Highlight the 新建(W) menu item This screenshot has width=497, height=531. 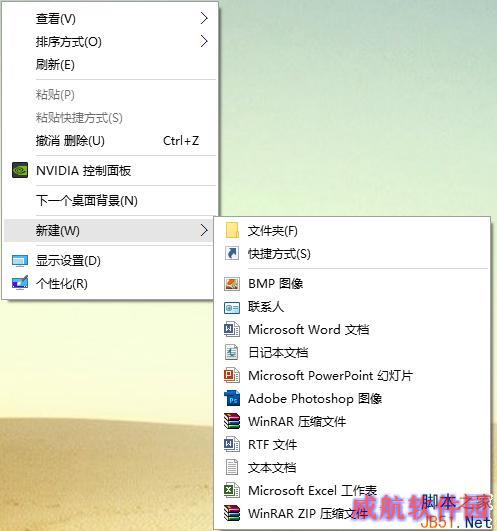(109, 230)
